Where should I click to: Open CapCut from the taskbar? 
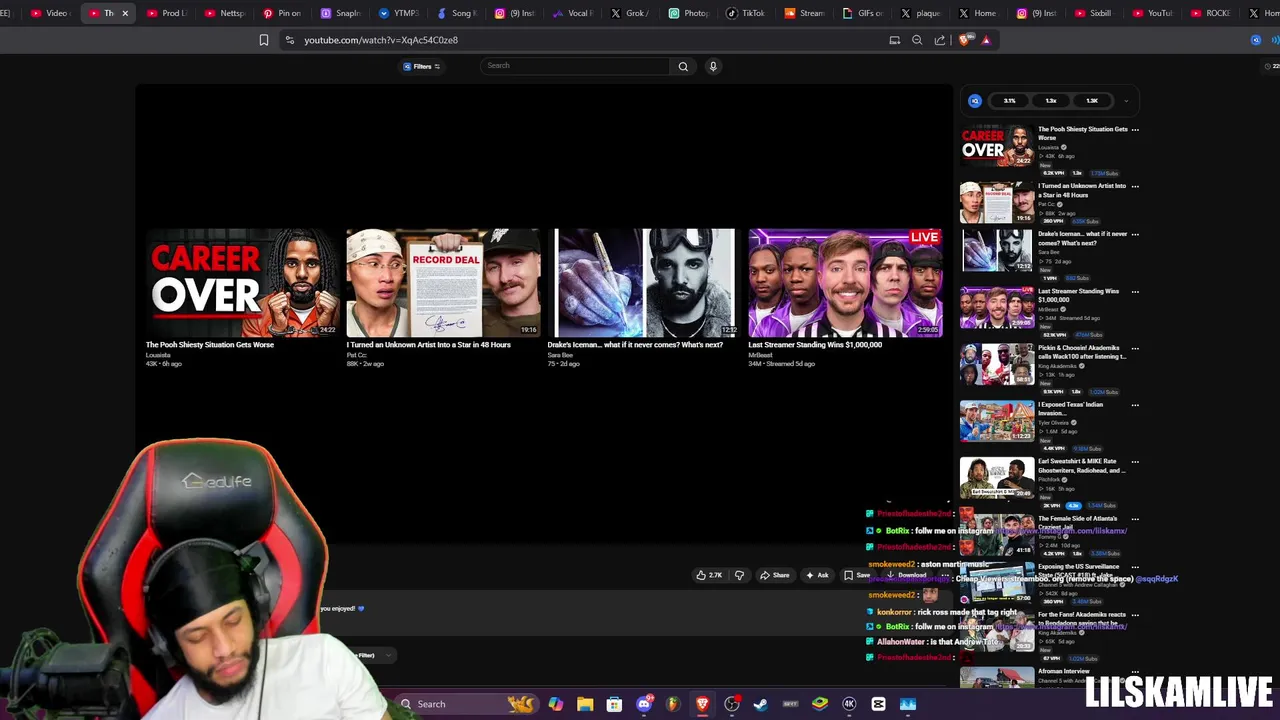pos(878,704)
